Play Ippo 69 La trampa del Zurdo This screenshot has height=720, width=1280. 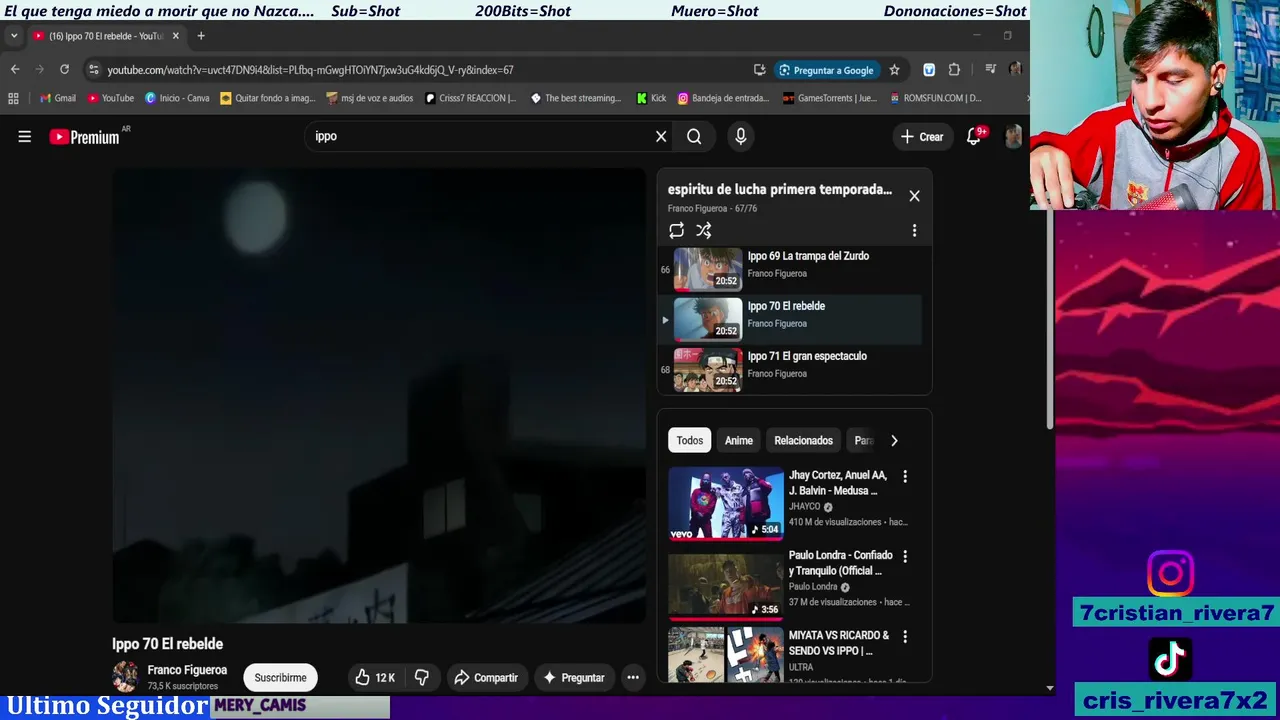[790, 270]
